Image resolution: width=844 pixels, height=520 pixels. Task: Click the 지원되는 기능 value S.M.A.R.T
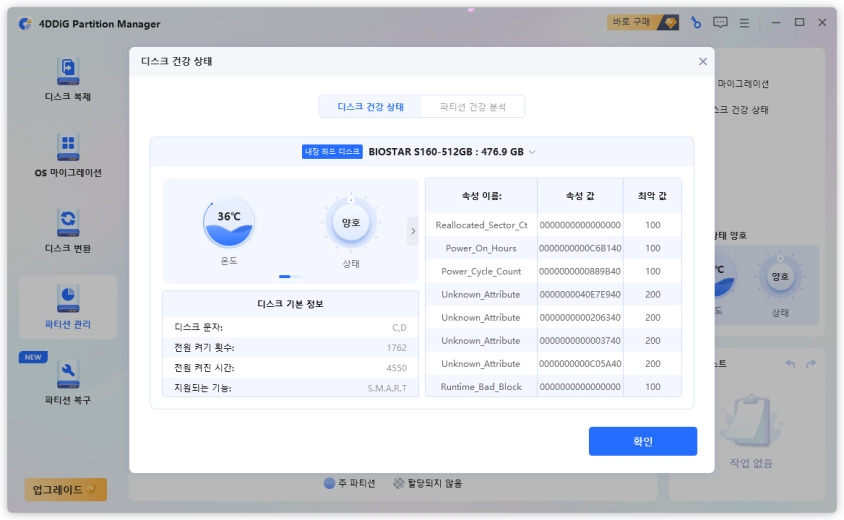tap(387, 388)
